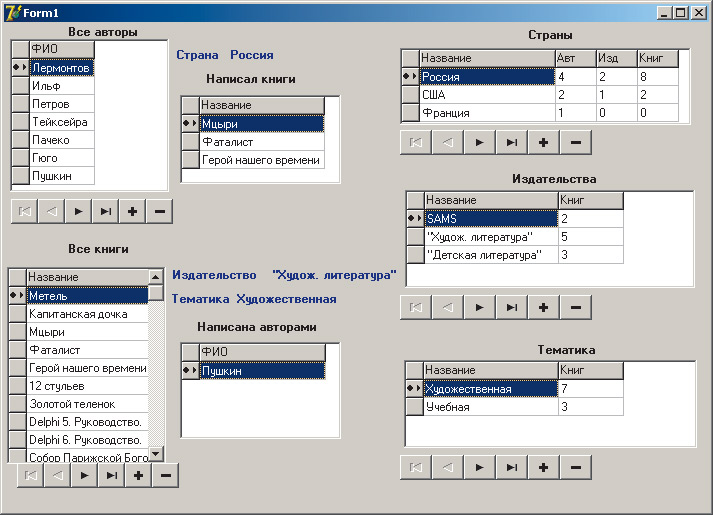Add a new topic with the plus button

(543, 467)
